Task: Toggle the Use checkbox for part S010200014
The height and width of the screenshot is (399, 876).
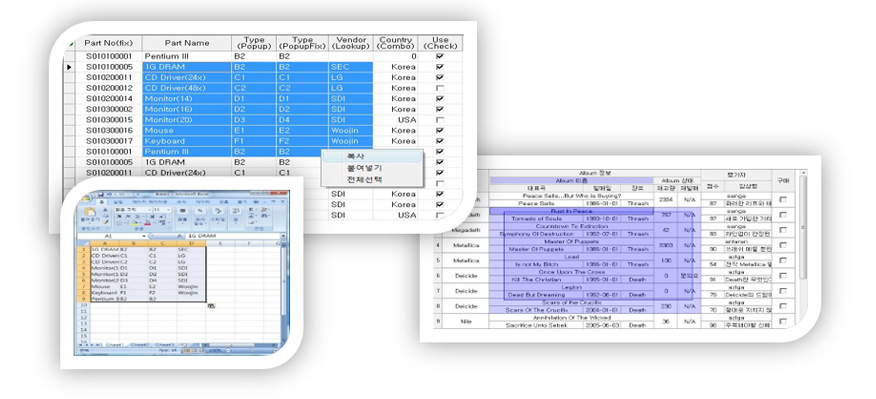Action: point(440,99)
